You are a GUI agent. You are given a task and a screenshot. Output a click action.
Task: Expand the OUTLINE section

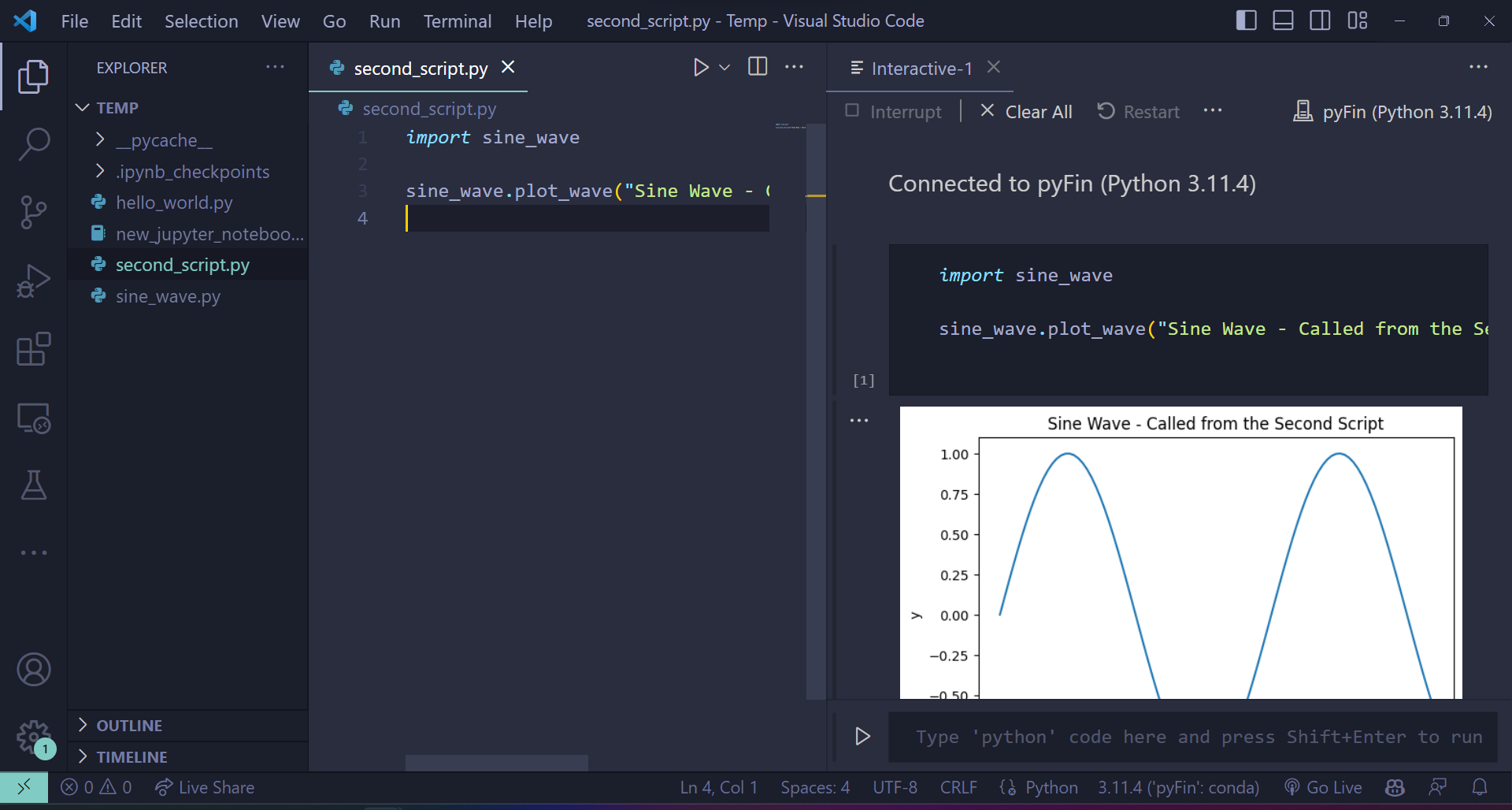point(129,726)
